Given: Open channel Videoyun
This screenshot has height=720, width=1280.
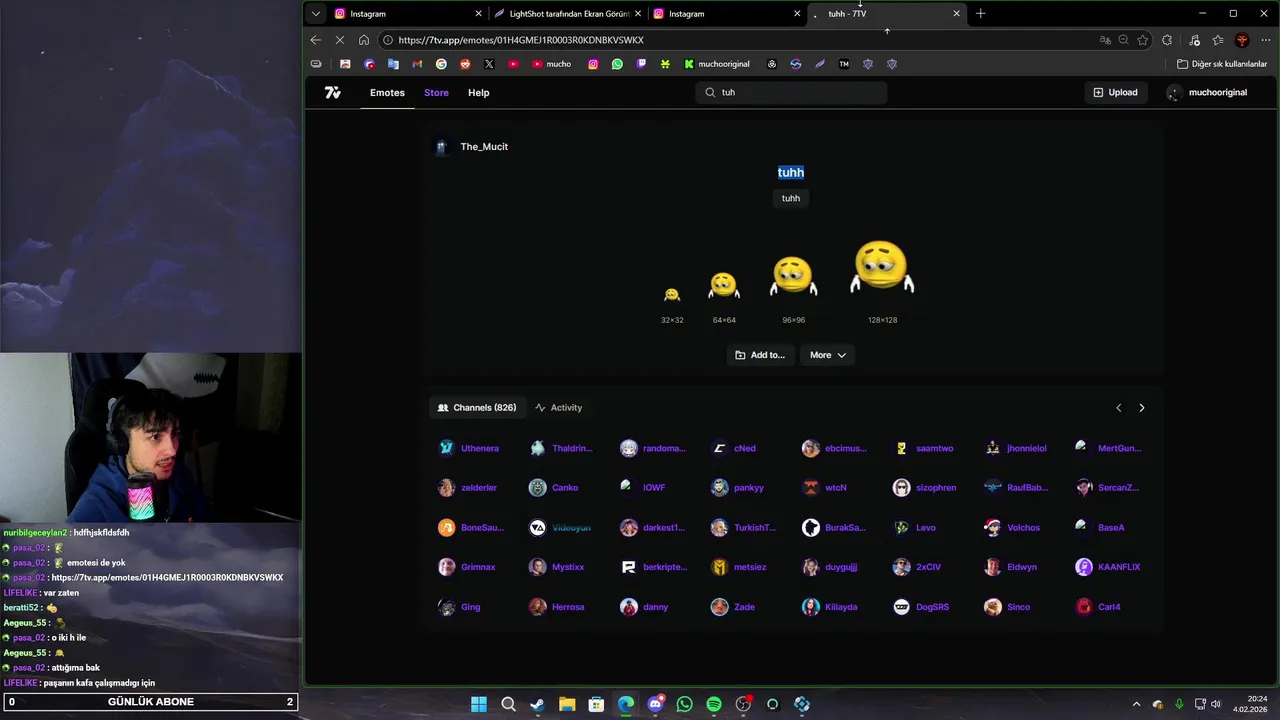Looking at the screenshot, I should [x=560, y=527].
